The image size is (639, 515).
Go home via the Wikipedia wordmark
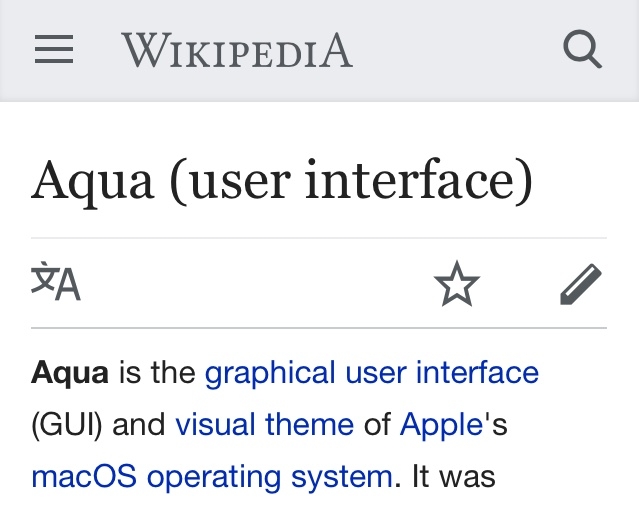pos(237,51)
